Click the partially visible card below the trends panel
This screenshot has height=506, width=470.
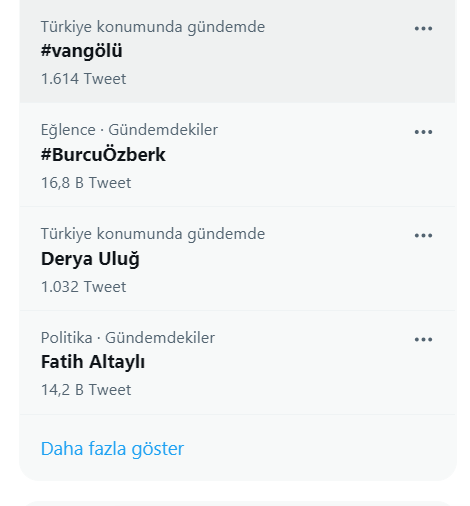[238, 503]
